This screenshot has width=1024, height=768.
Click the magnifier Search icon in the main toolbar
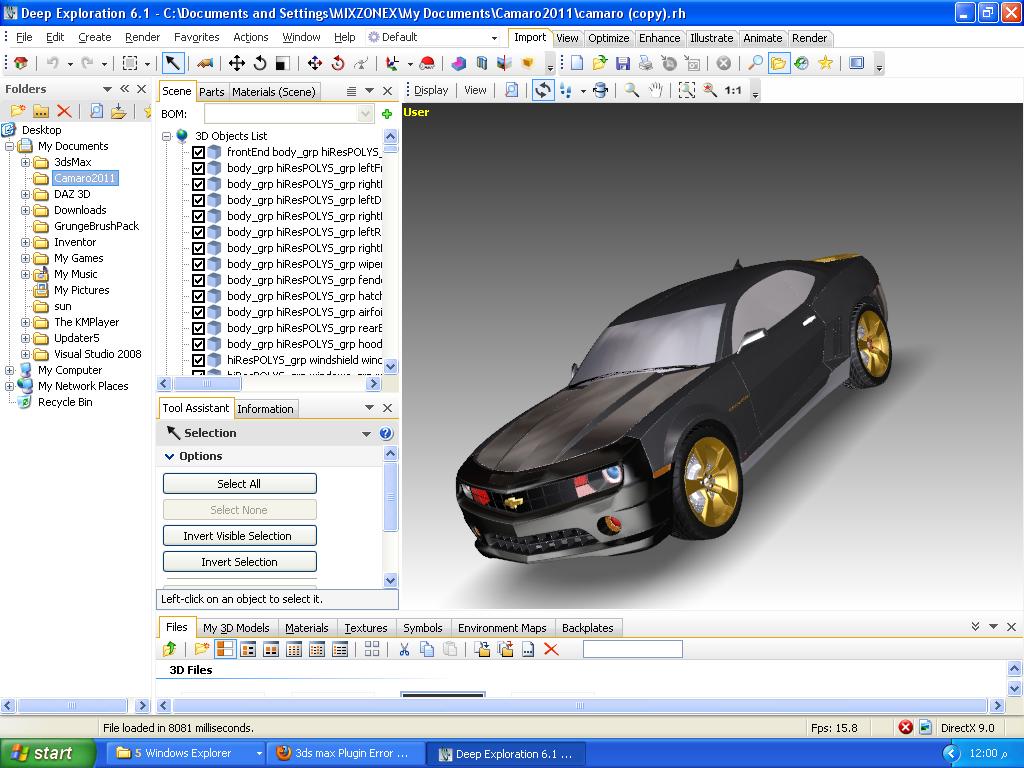[756, 63]
